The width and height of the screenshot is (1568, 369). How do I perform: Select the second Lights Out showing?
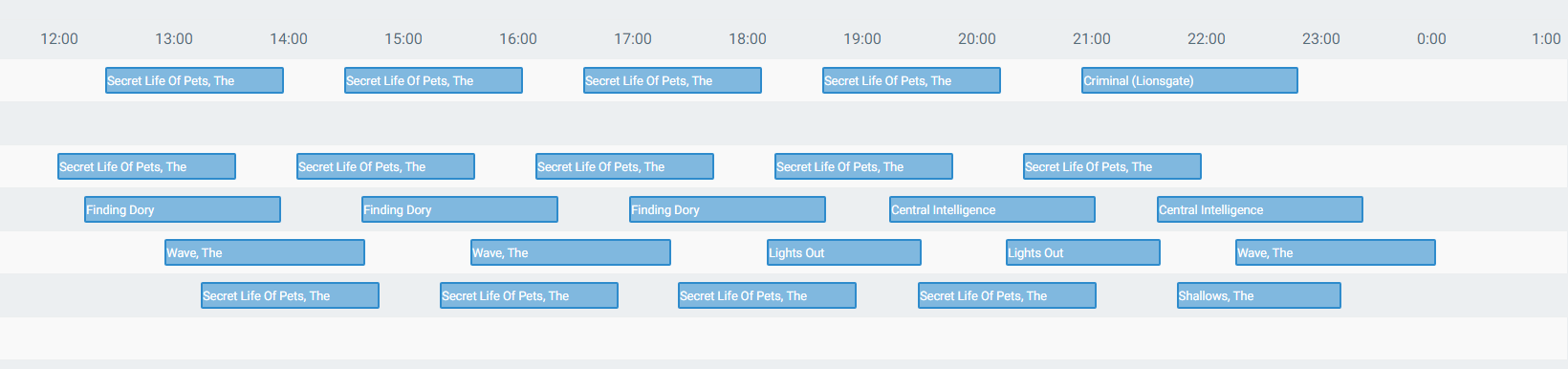[1083, 252]
